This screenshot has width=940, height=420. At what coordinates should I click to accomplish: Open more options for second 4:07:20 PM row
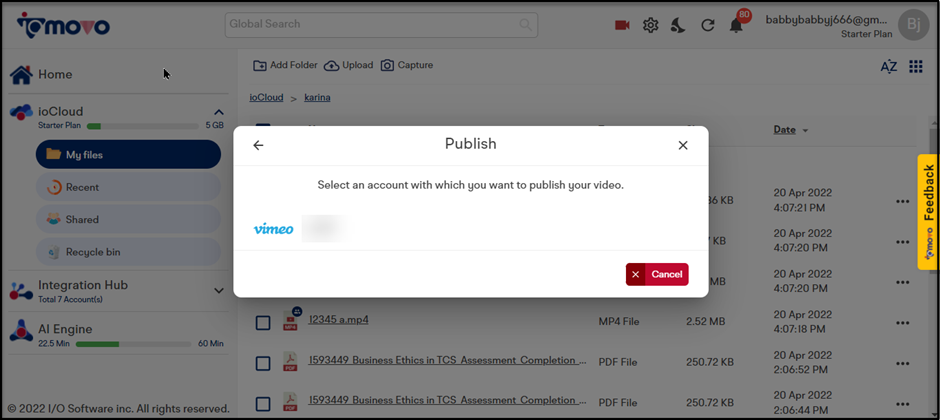pos(903,282)
